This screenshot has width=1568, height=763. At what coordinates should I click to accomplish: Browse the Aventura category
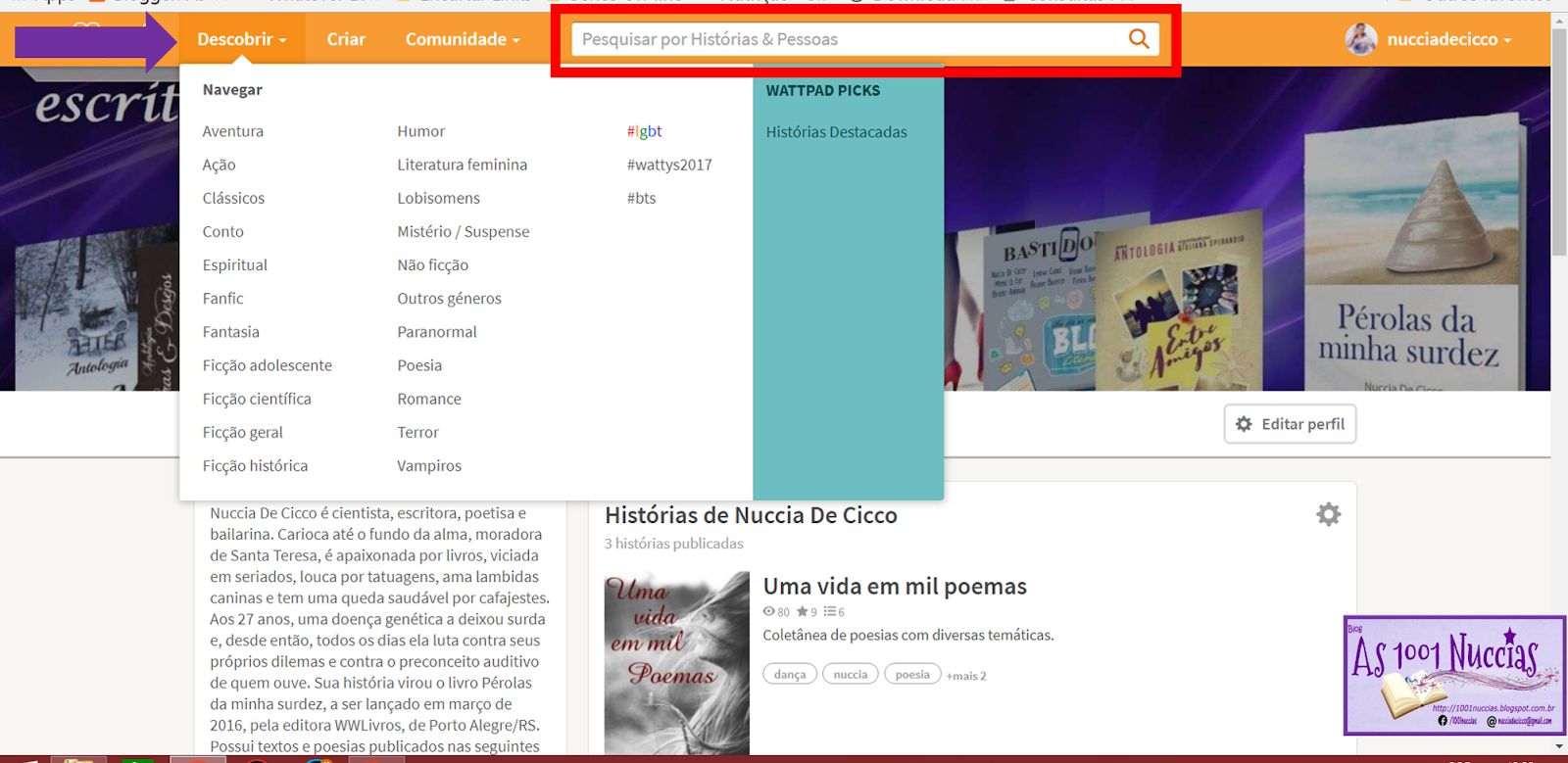click(232, 131)
